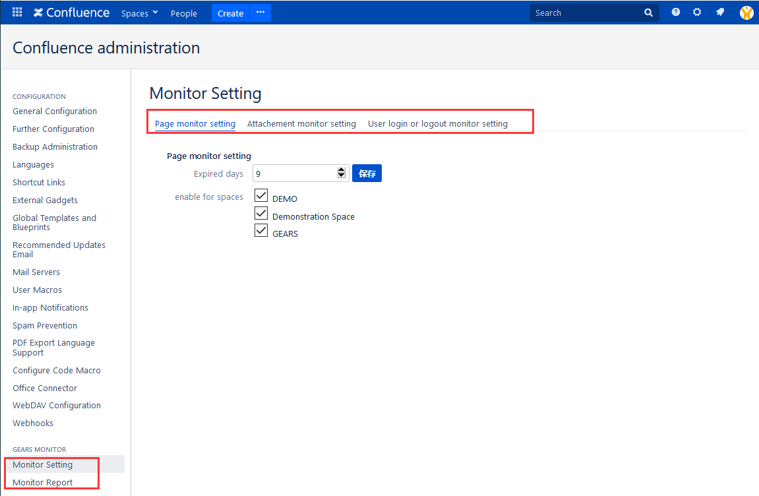
Task: Switch to Page monitor setting tab
Action: coord(195,123)
